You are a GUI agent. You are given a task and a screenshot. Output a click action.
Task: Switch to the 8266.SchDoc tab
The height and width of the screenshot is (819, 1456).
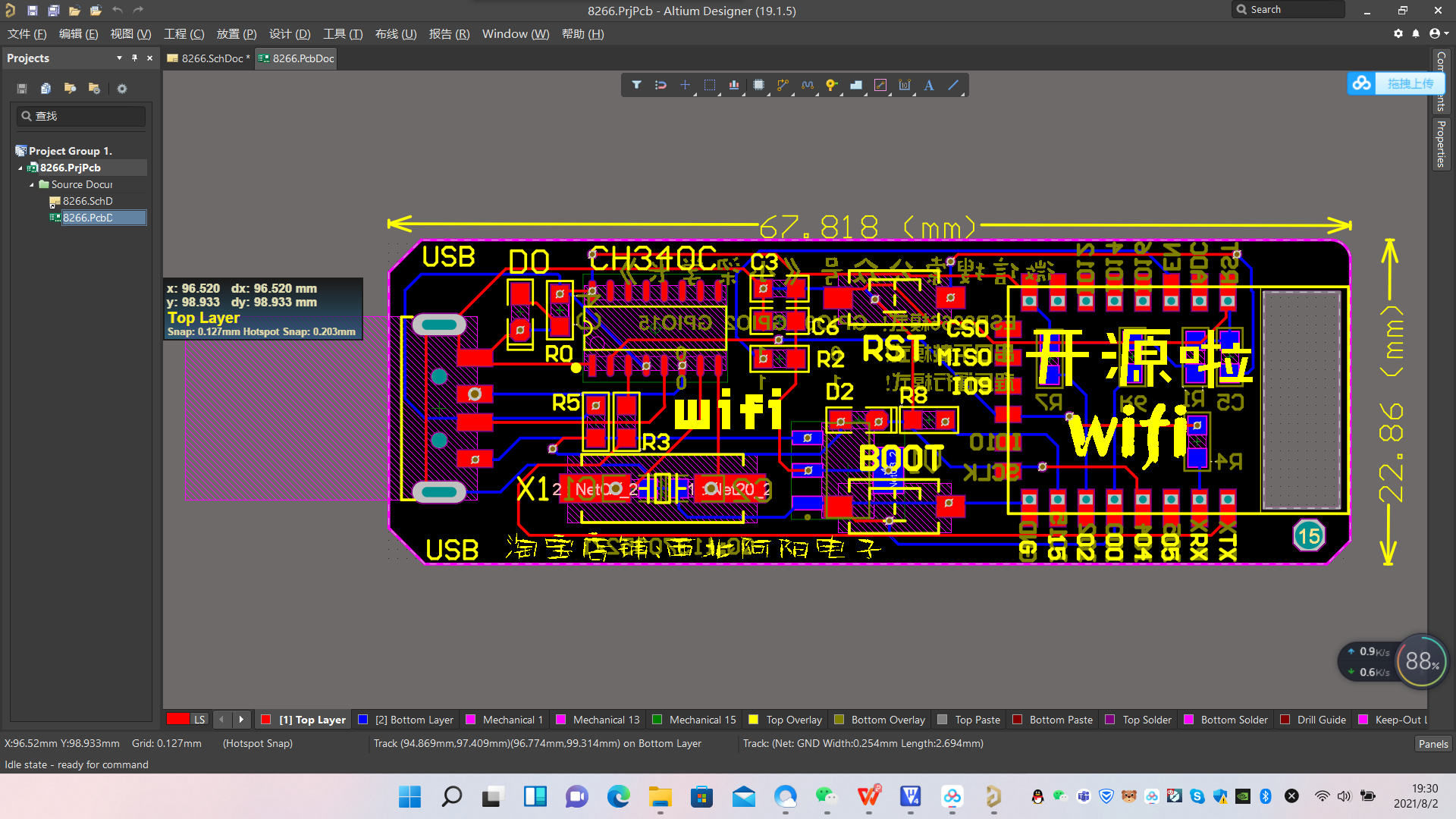[x=208, y=58]
